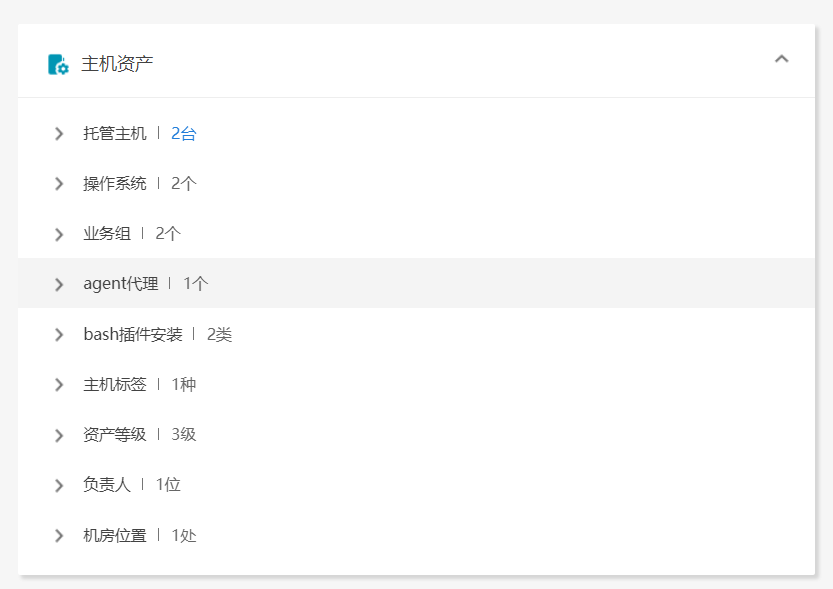The image size is (833, 589).
Task: Select the 托管主机 label
Action: pos(115,133)
